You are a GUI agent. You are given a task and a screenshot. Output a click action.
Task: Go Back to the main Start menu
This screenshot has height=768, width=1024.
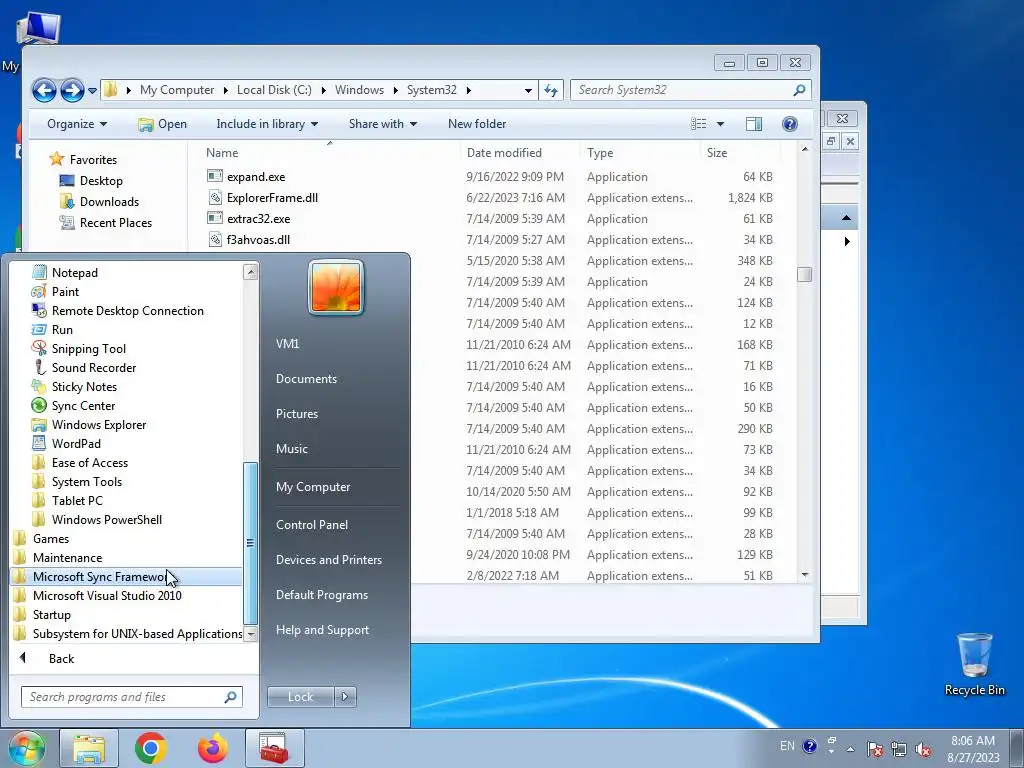point(61,658)
